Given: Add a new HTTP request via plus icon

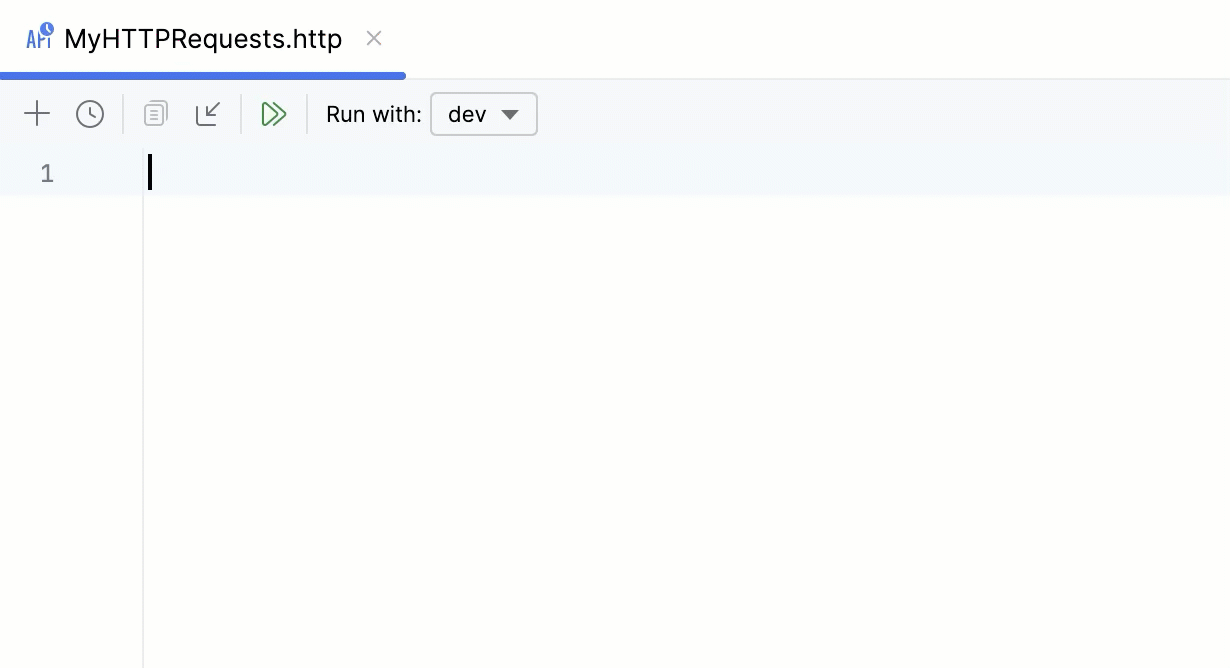Looking at the screenshot, I should [37, 113].
